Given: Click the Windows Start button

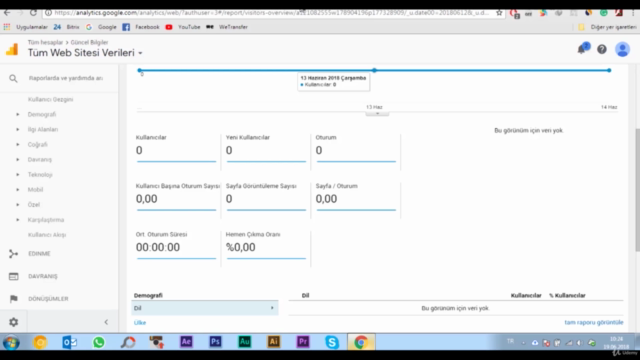Looking at the screenshot, I should (11, 342).
